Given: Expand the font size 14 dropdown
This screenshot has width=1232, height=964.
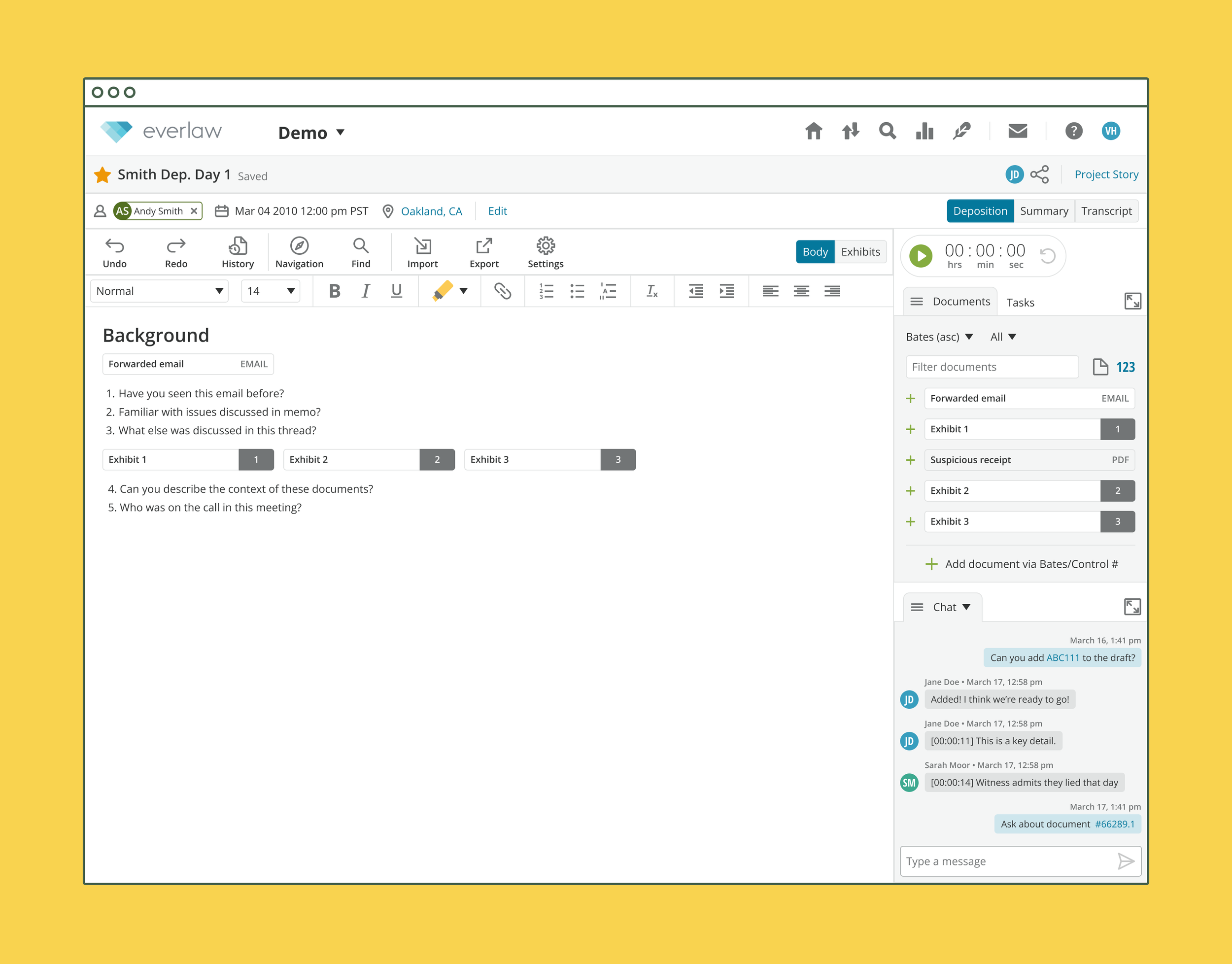Looking at the screenshot, I should tap(271, 291).
